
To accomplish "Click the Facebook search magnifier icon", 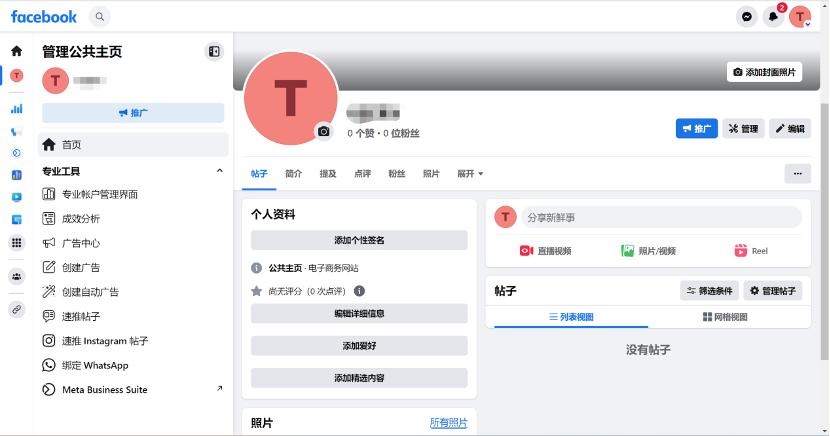I will [x=99, y=16].
